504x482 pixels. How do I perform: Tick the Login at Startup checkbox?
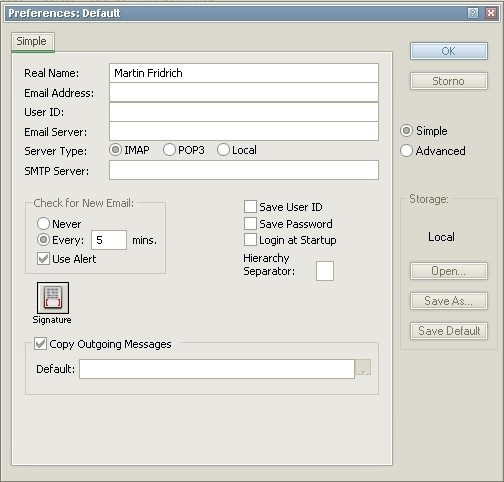[250, 240]
